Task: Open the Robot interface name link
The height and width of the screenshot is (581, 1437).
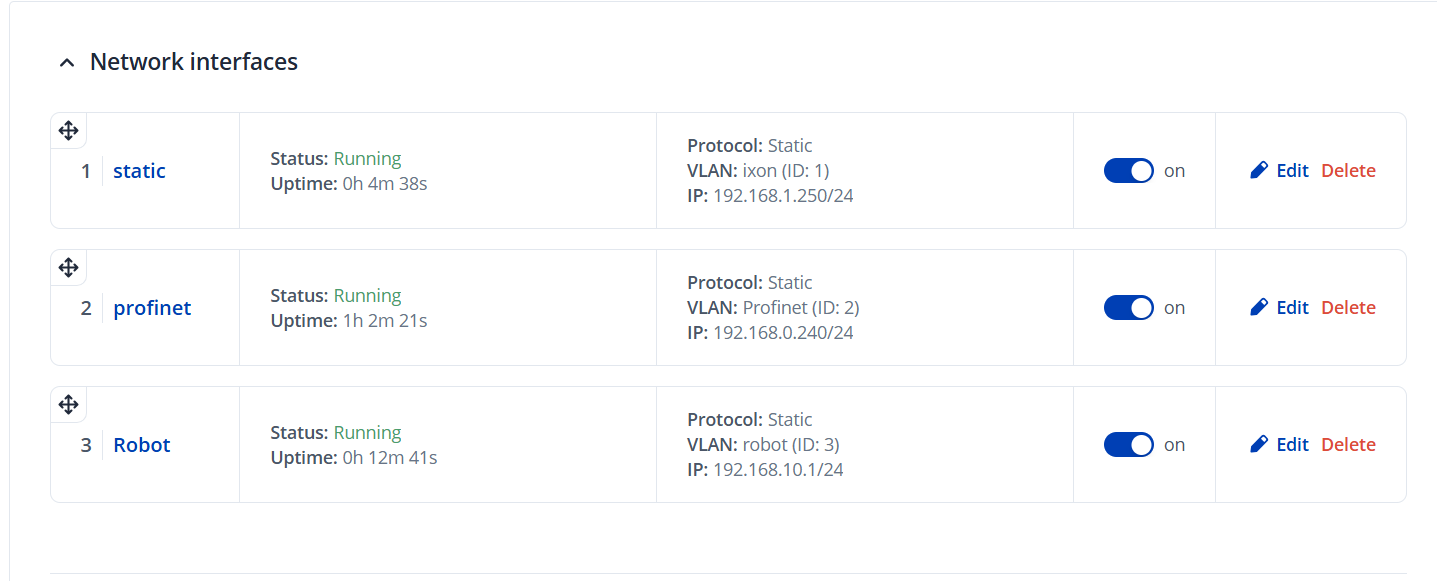Action: 142,445
